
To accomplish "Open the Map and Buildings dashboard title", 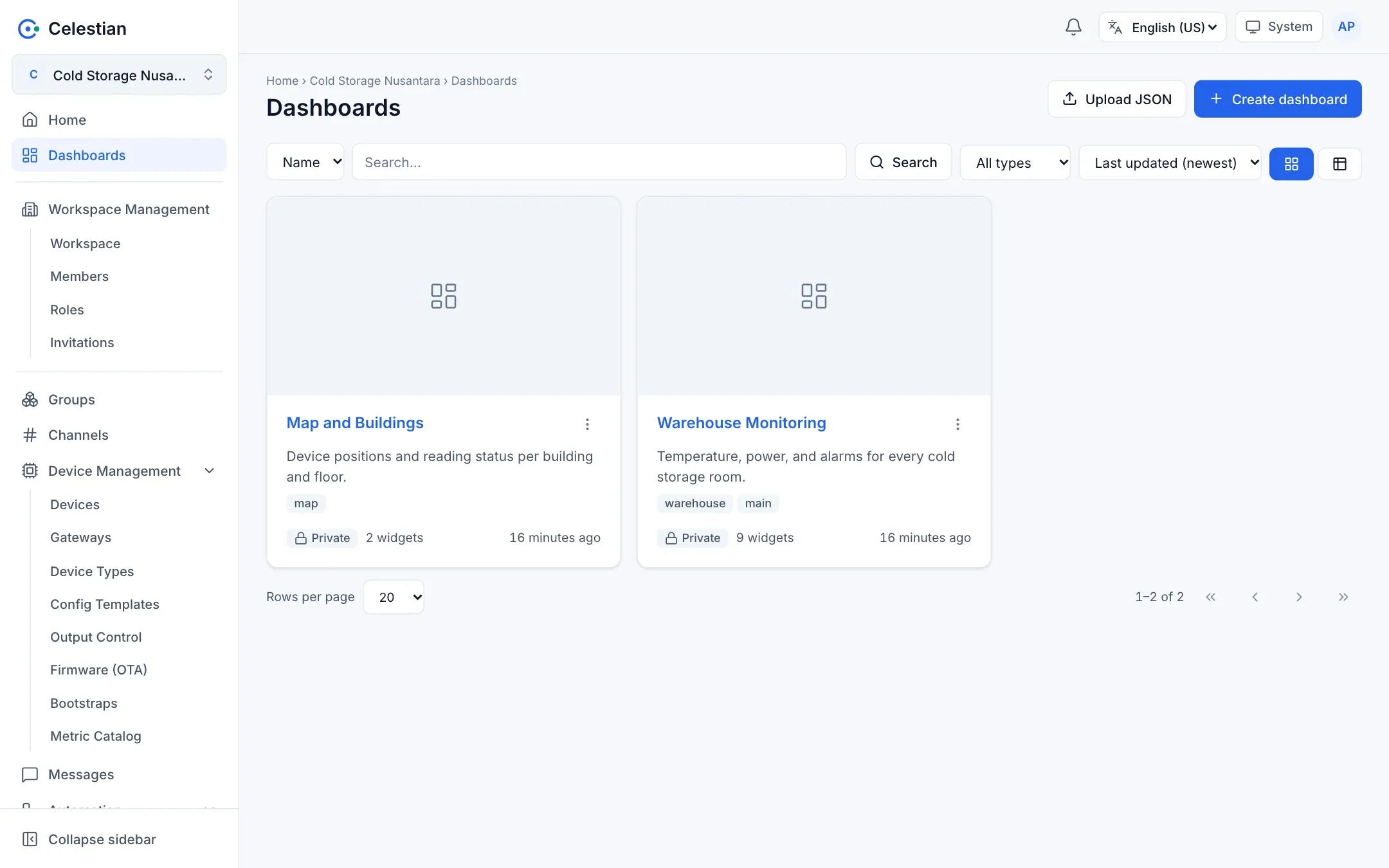I will click(355, 423).
